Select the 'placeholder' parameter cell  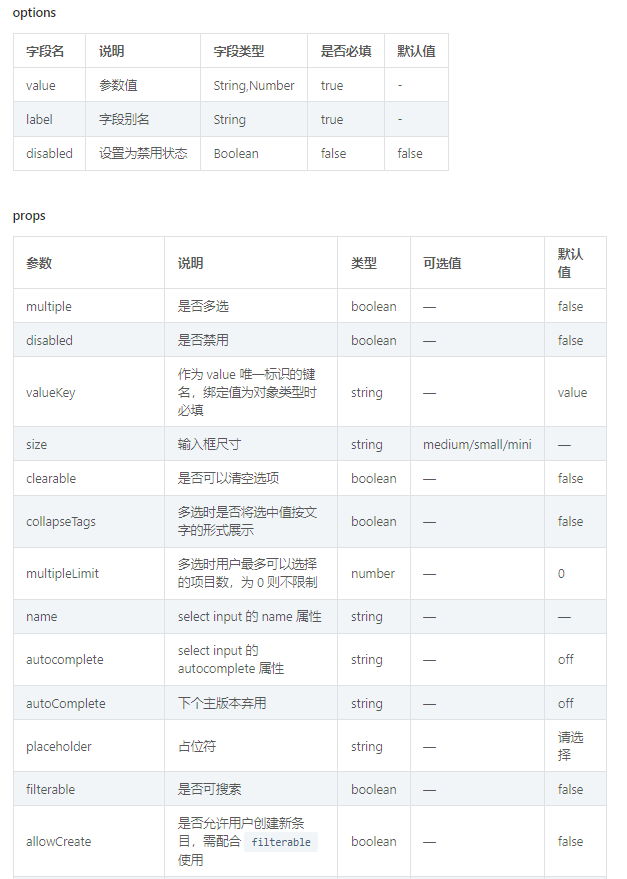tap(89, 746)
